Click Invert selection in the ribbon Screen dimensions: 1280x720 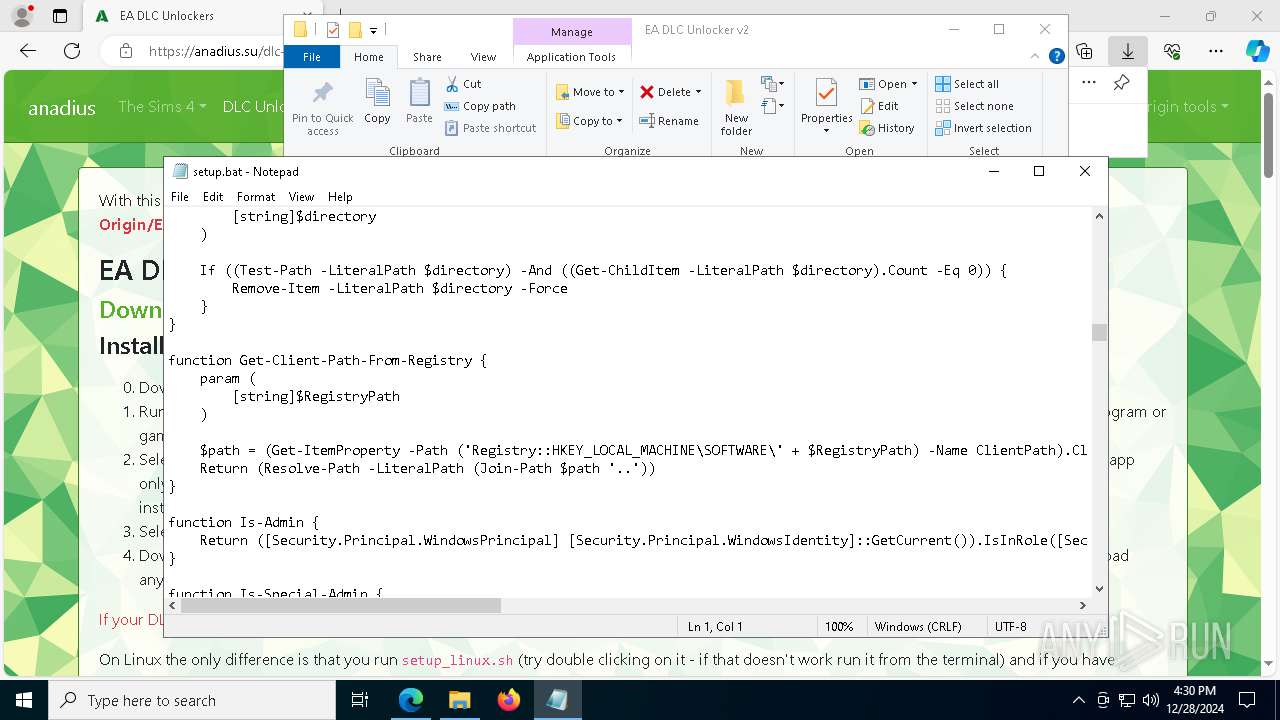tap(983, 128)
